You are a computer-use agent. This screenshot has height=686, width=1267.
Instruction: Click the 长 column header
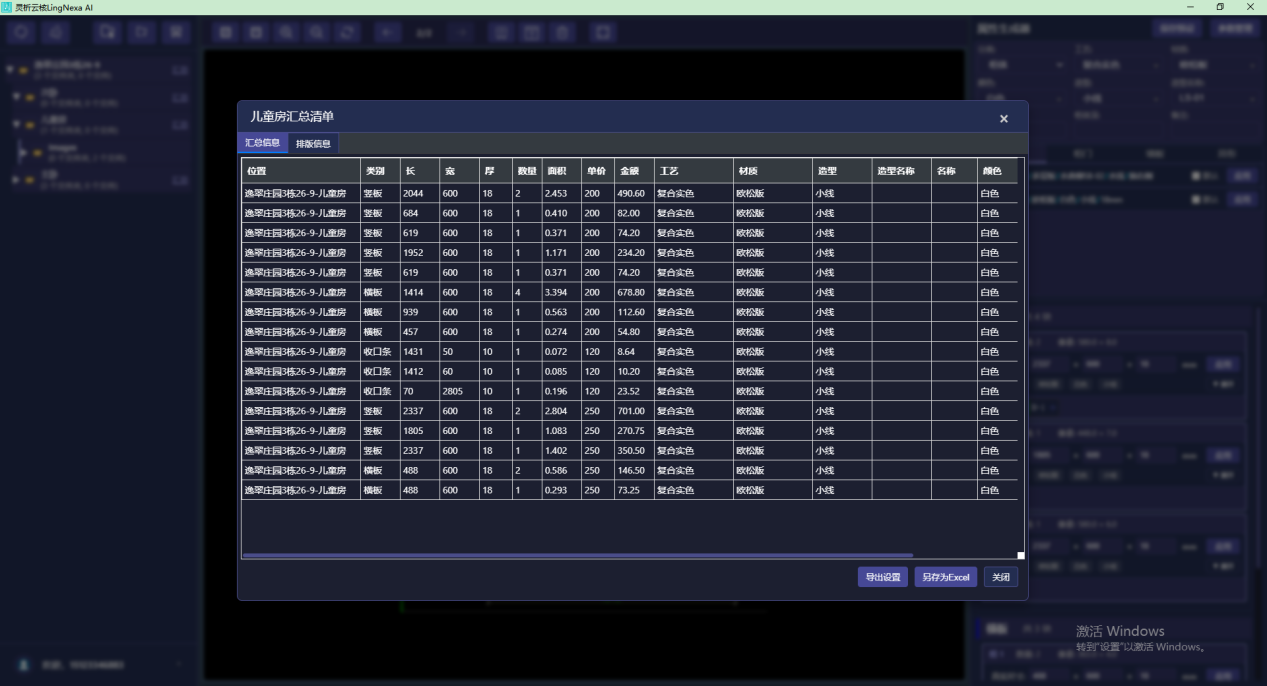tap(420, 171)
